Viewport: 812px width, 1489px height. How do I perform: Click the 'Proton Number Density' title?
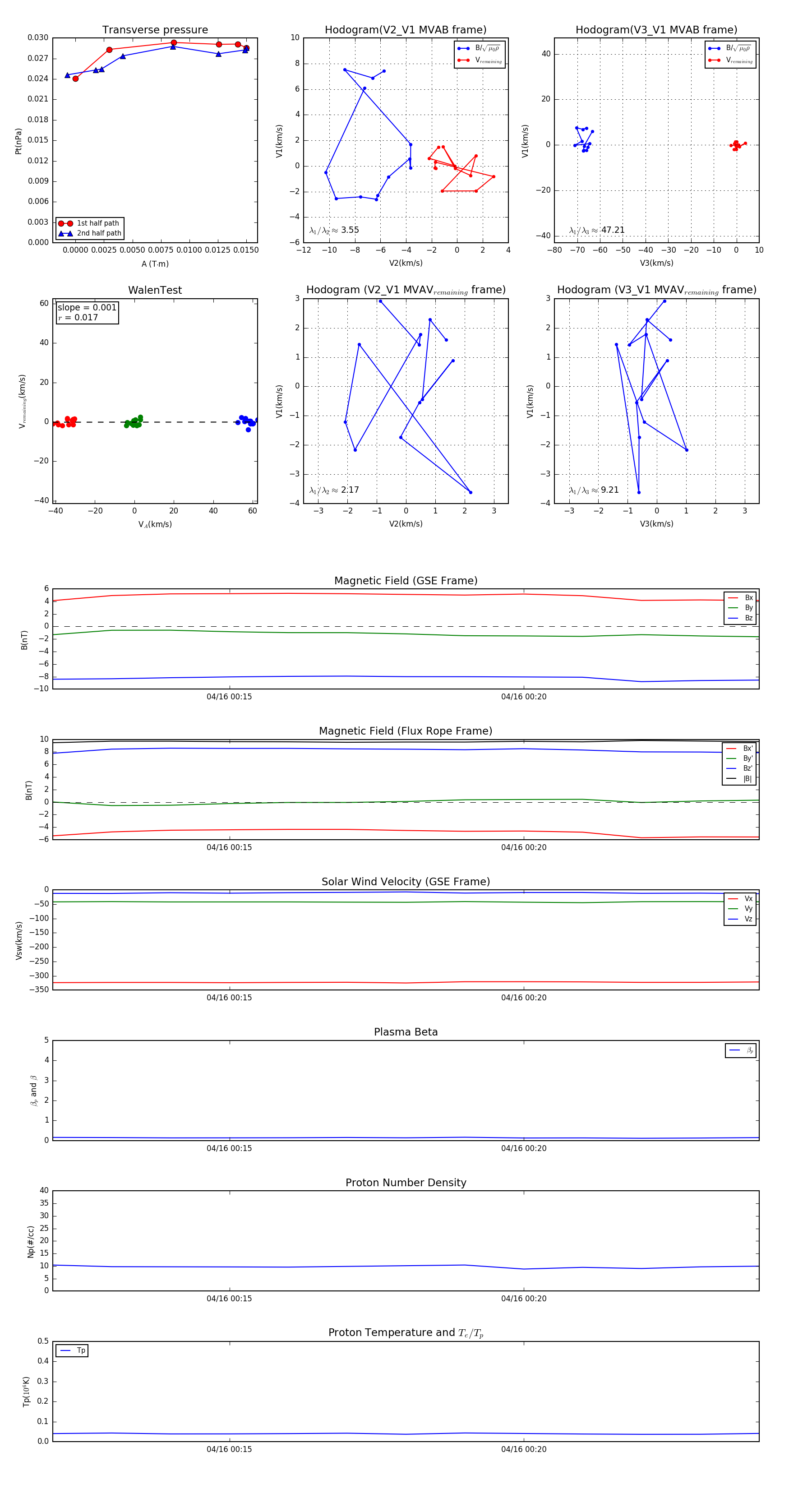coord(406,1183)
